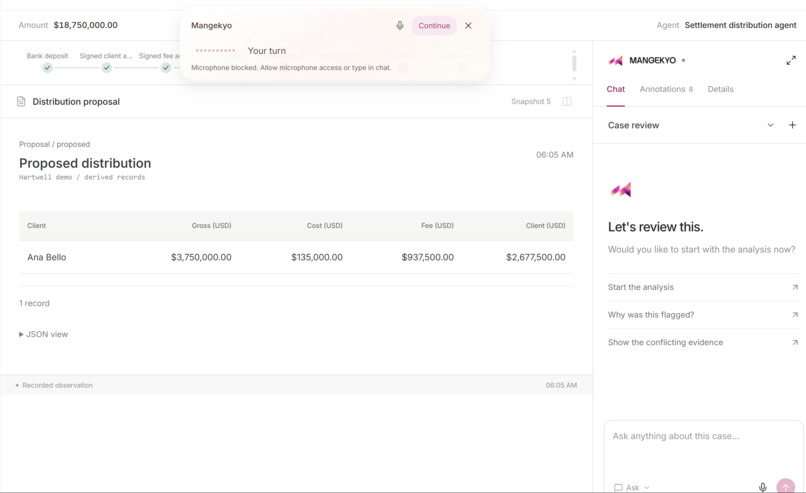The image size is (806, 493).
Task: Select the Start the analysis suggestion
Action: [x=703, y=287]
